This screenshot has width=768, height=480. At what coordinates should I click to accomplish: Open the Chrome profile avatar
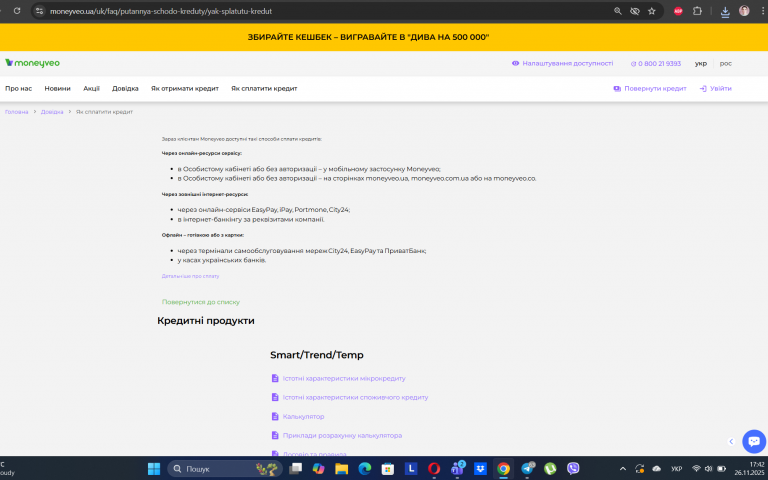pyautogui.click(x=744, y=11)
